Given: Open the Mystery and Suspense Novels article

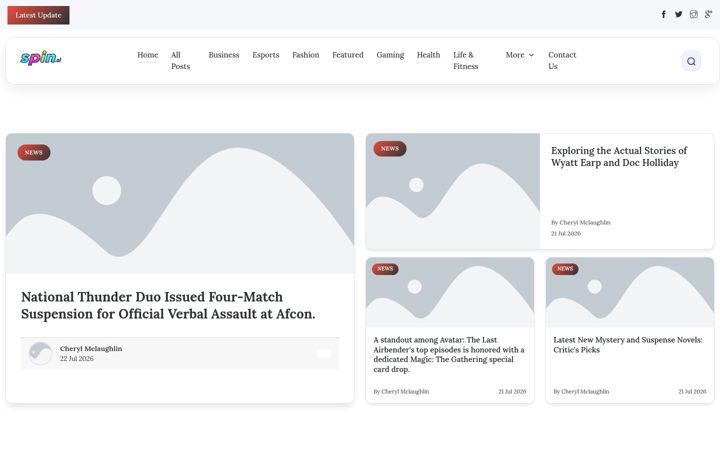Looking at the screenshot, I should [x=628, y=345].
